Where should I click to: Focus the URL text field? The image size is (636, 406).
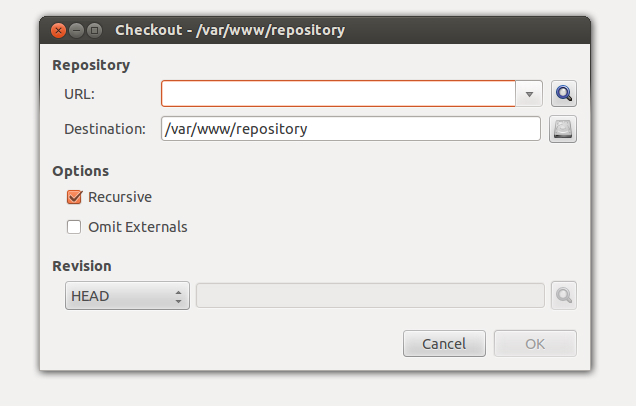[338, 94]
